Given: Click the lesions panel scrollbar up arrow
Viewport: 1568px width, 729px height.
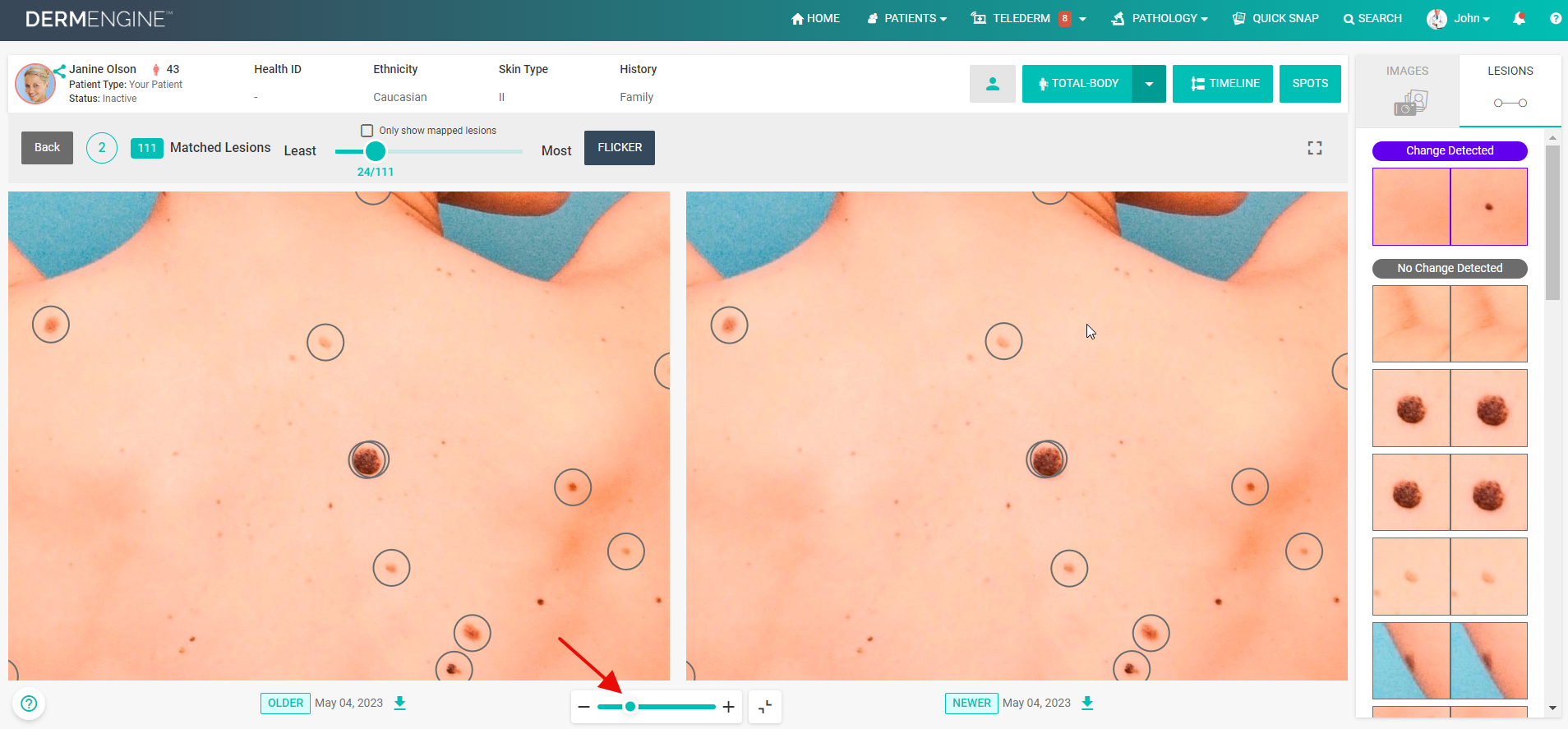Looking at the screenshot, I should tap(1552, 137).
